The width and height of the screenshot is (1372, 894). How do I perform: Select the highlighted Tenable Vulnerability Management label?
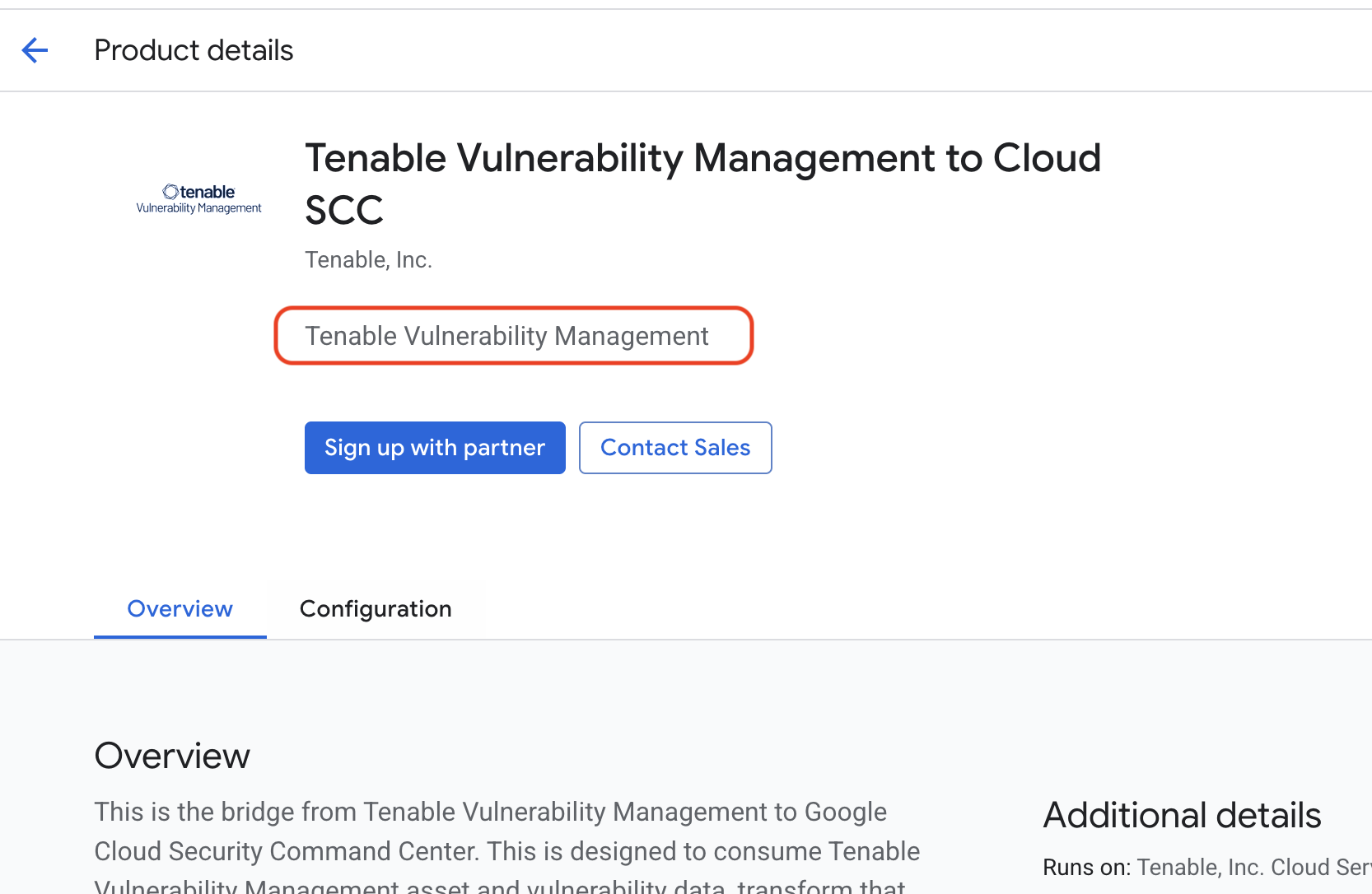coord(506,336)
